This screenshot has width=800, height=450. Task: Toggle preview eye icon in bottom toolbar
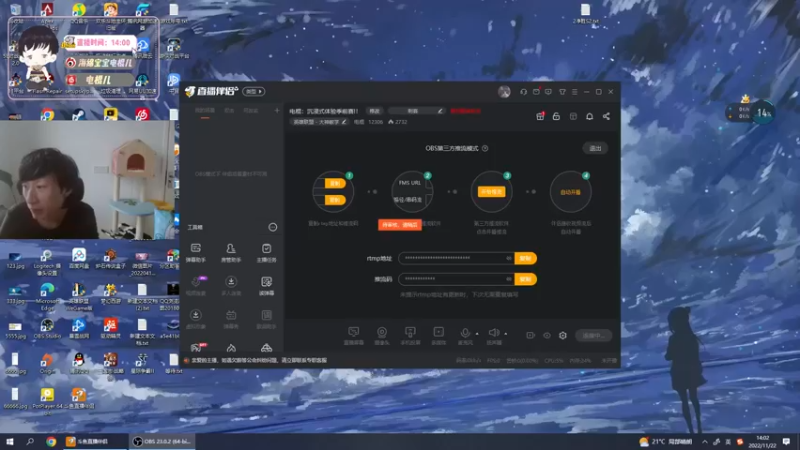click(547, 335)
